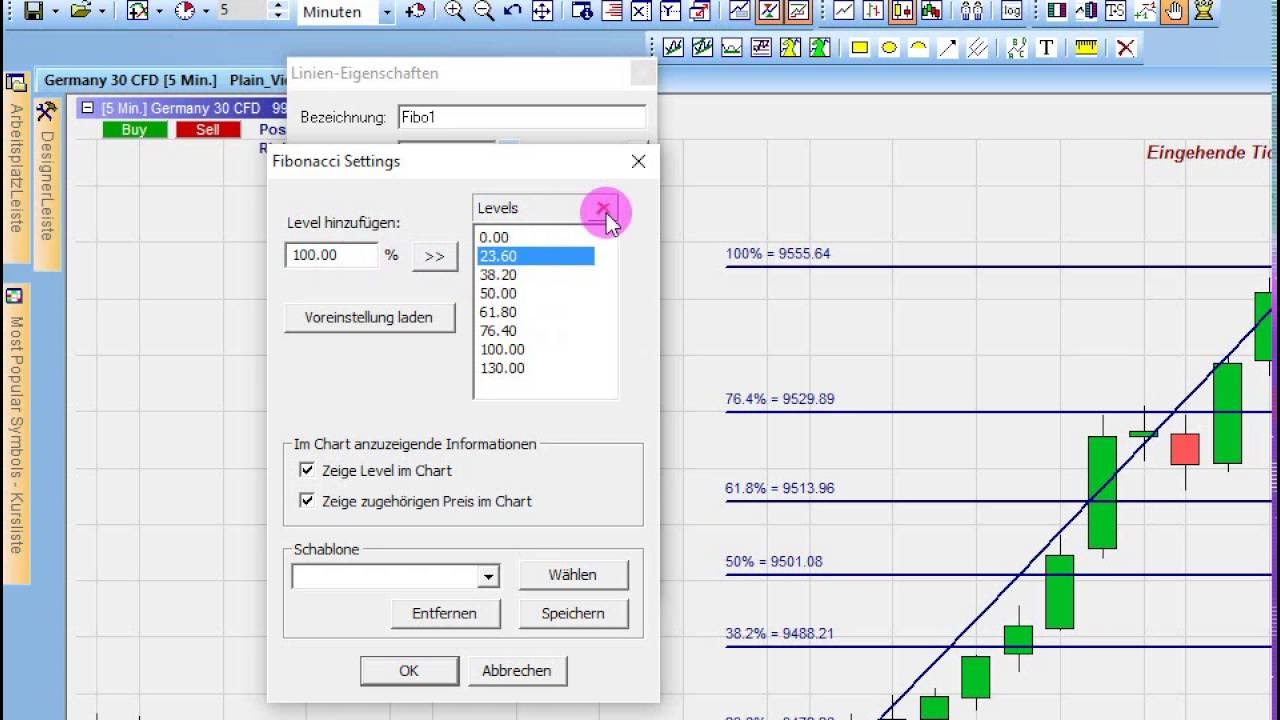Select the bar chart type icon
This screenshot has width=1280, height=720.
[873, 12]
